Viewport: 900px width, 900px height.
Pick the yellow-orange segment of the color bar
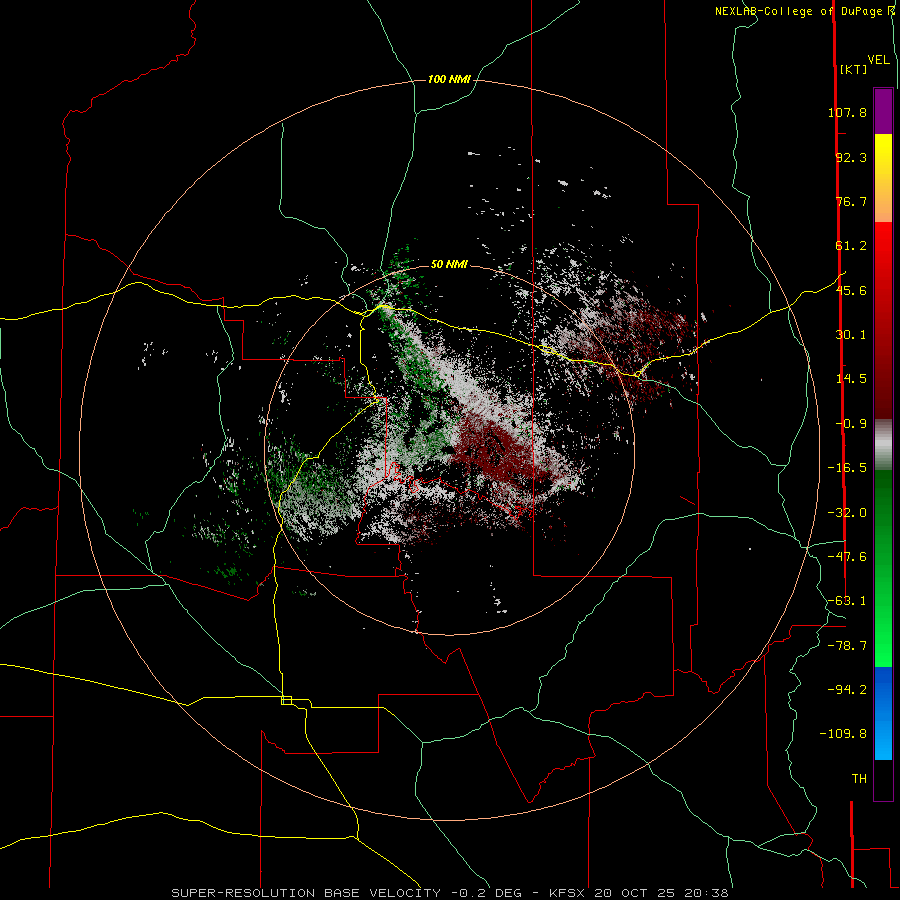pyautogui.click(x=883, y=178)
